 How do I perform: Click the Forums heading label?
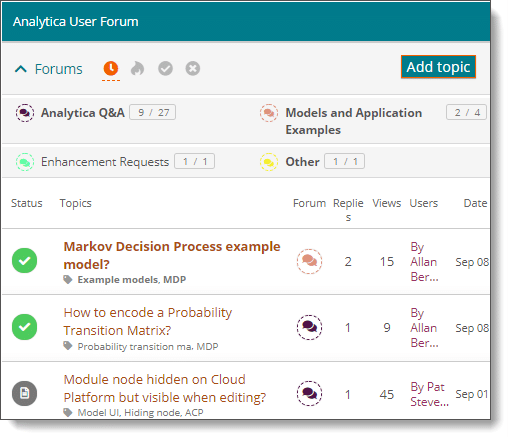point(59,69)
